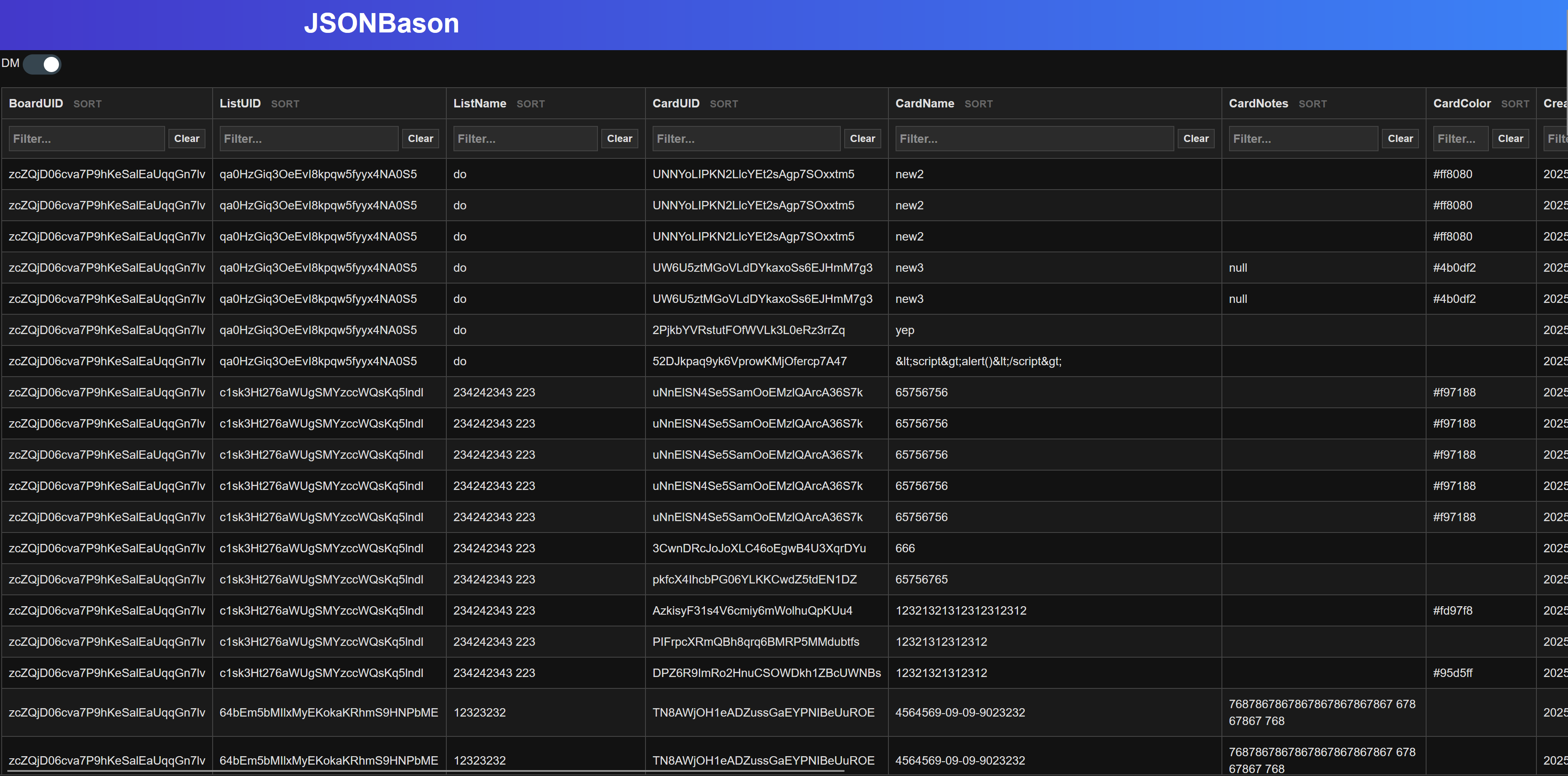Click card UID 52DJkpaq9yk6VprowKMjOfercp7A47
Image resolution: width=1568 pixels, height=776 pixels.
tap(749, 361)
